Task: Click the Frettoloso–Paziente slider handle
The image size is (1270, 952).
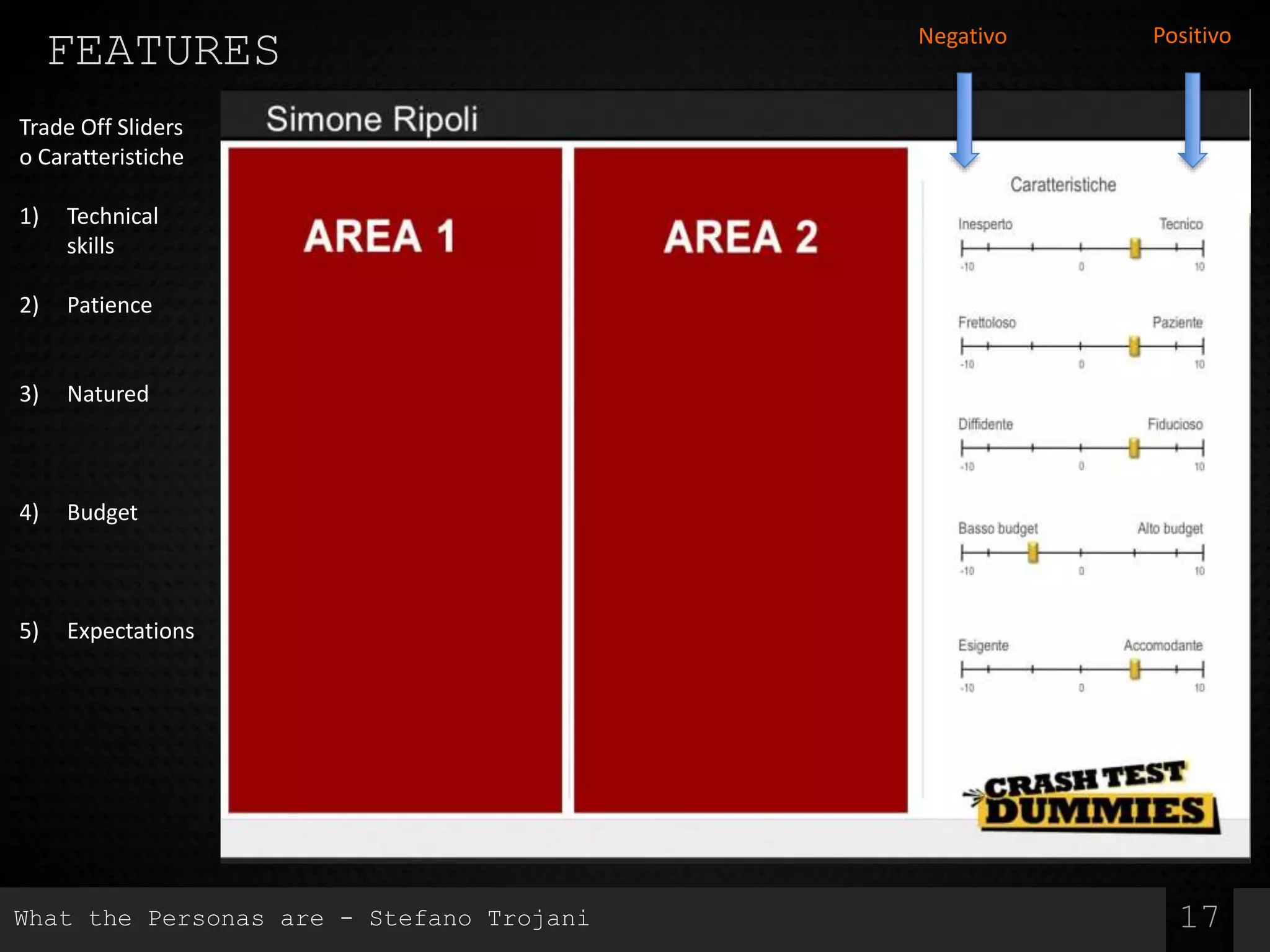Action: (1135, 346)
